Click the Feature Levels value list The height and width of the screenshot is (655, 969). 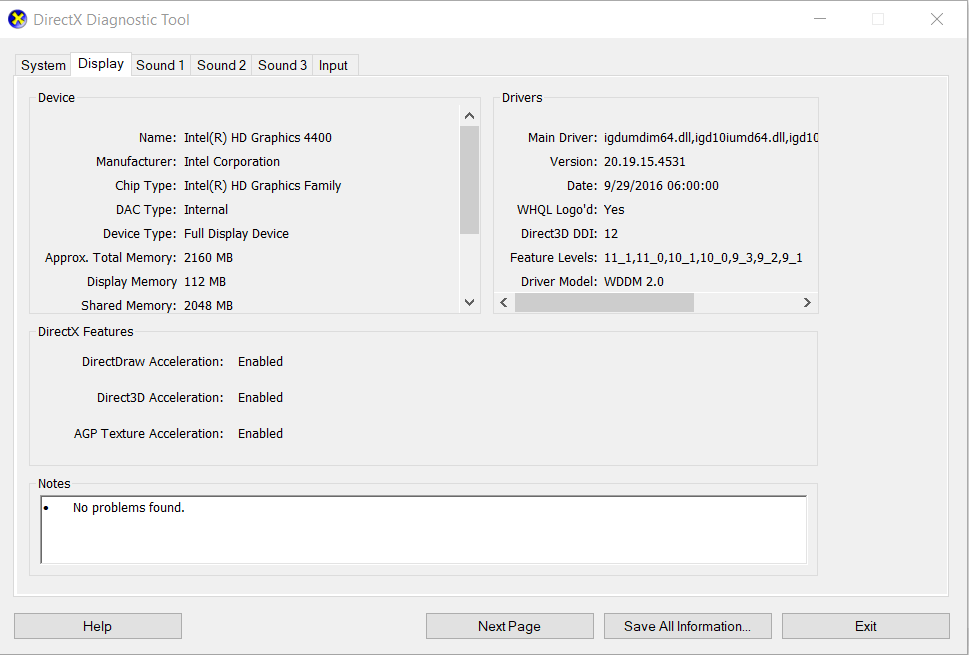tap(703, 258)
